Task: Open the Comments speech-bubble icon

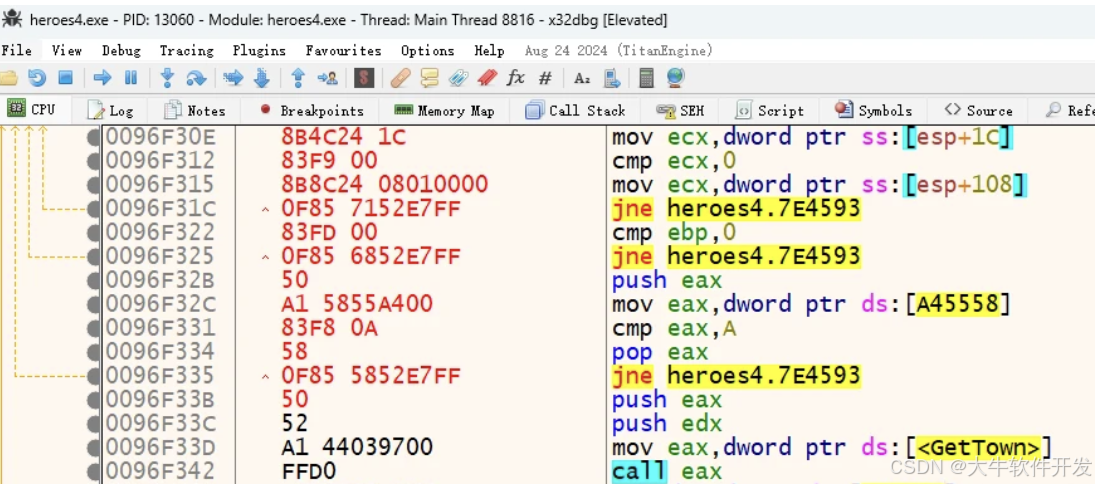Action: (x=429, y=78)
